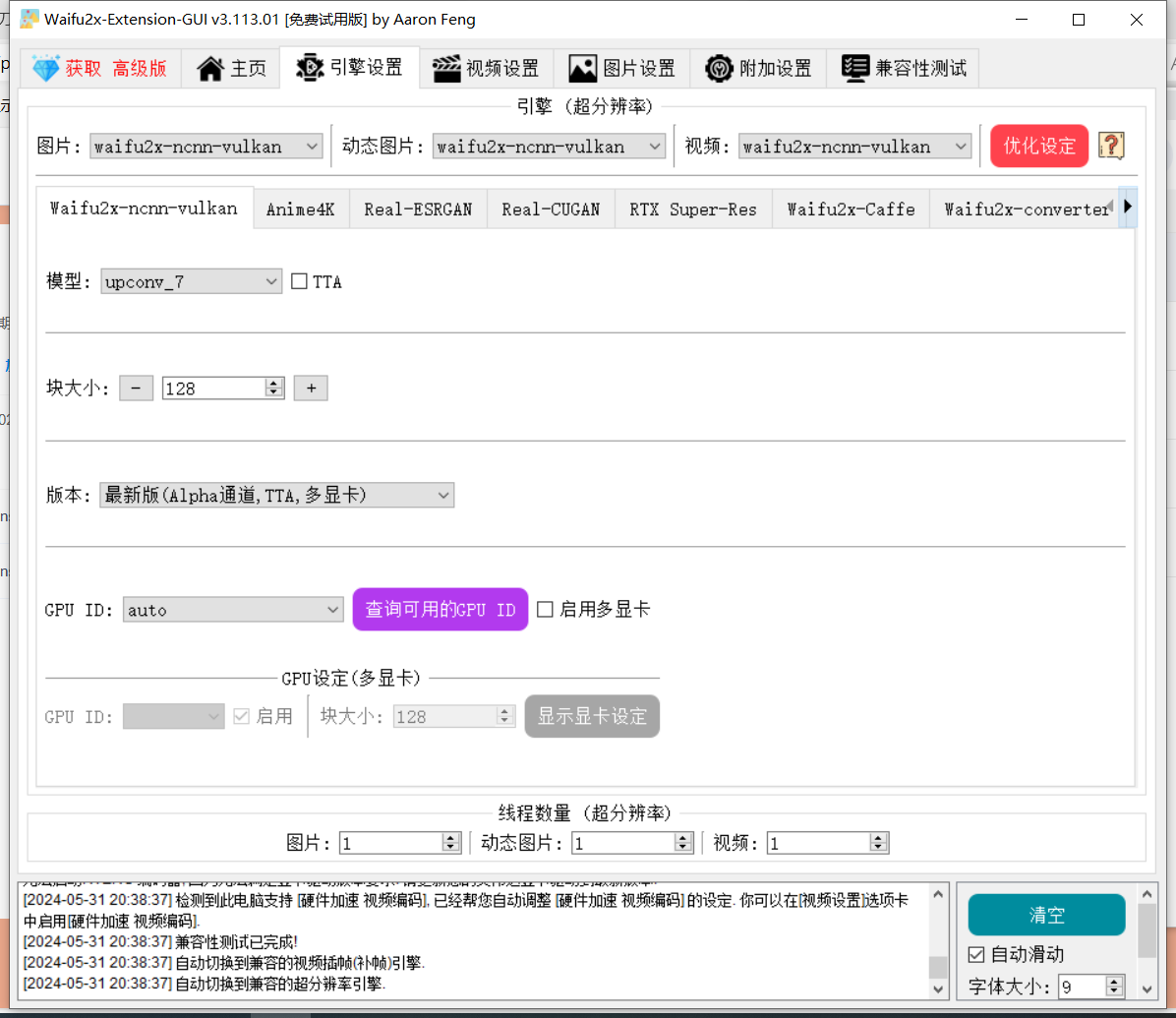Enable the TTA checkbox
The width and height of the screenshot is (1176, 1018).
[x=300, y=282]
